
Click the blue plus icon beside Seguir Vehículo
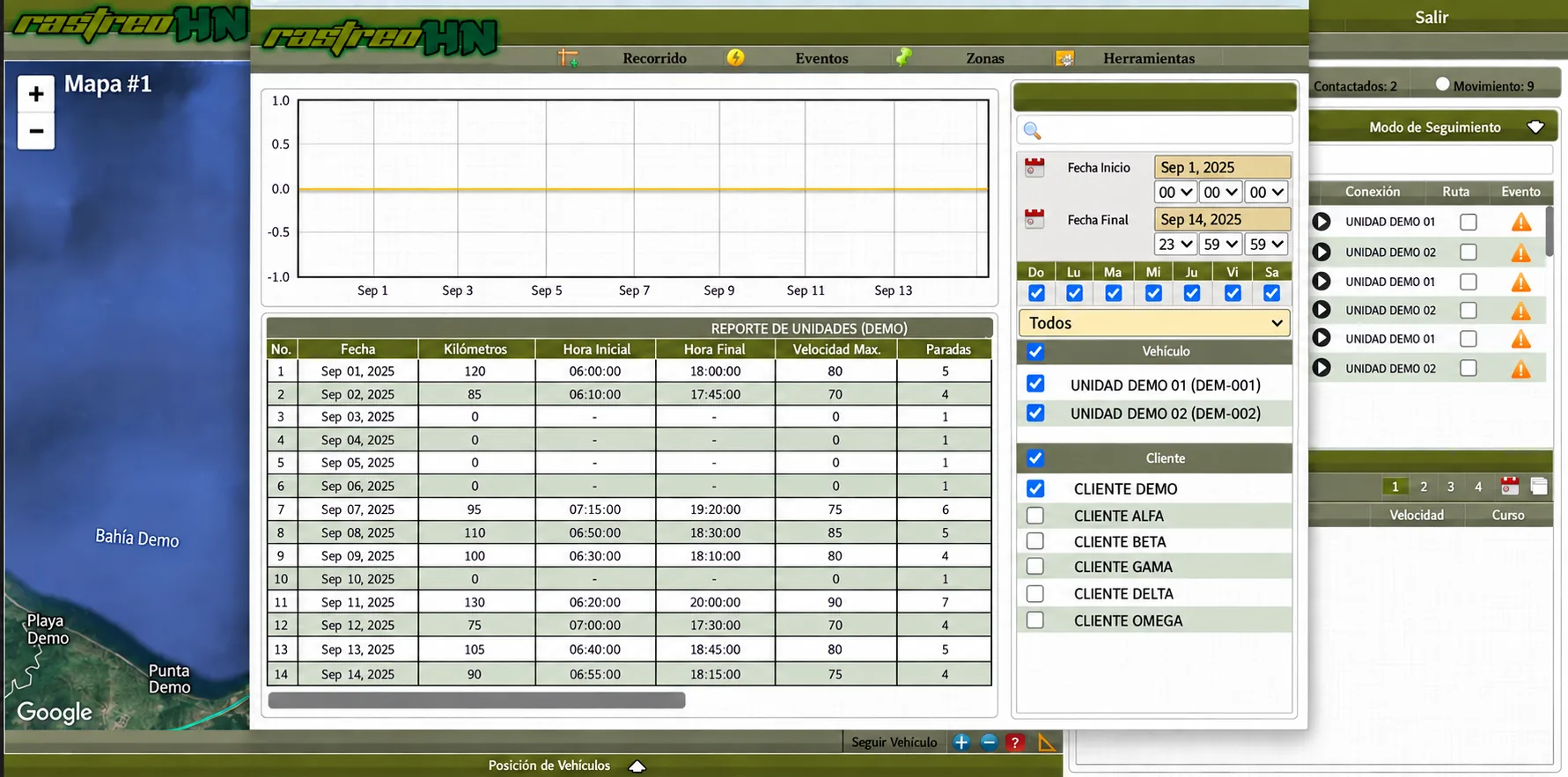tap(961, 743)
